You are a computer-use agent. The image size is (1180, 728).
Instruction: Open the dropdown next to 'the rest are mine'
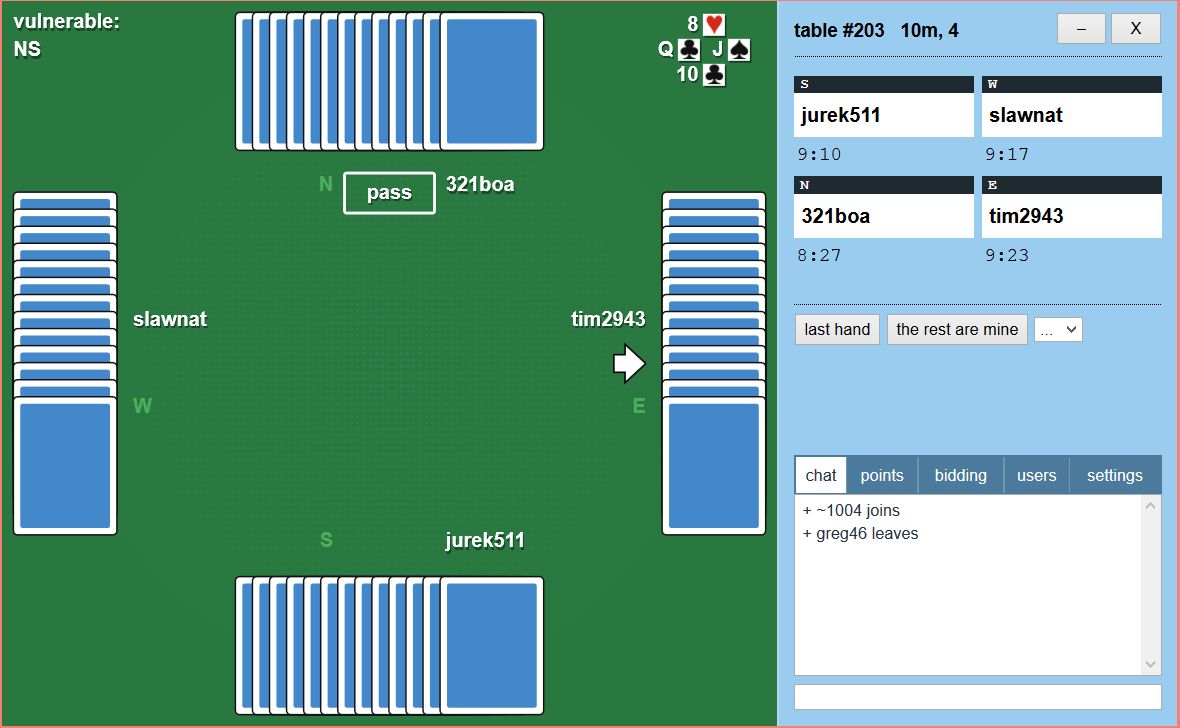tap(1058, 329)
